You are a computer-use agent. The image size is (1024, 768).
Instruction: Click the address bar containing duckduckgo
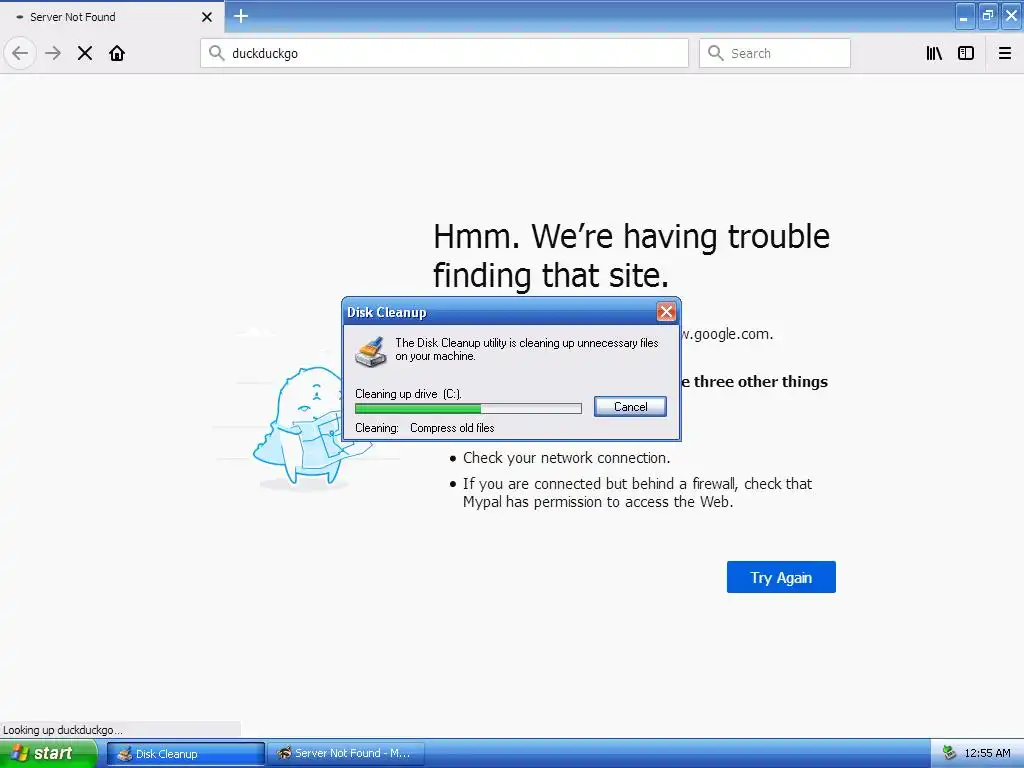444,53
